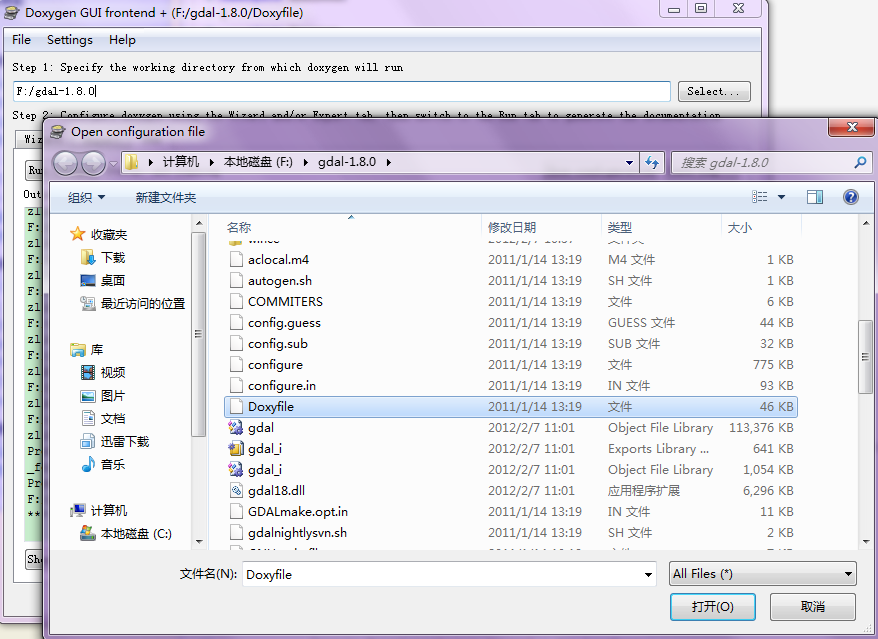
Task: Click the Desktop icon (桌面)
Action: (88, 280)
